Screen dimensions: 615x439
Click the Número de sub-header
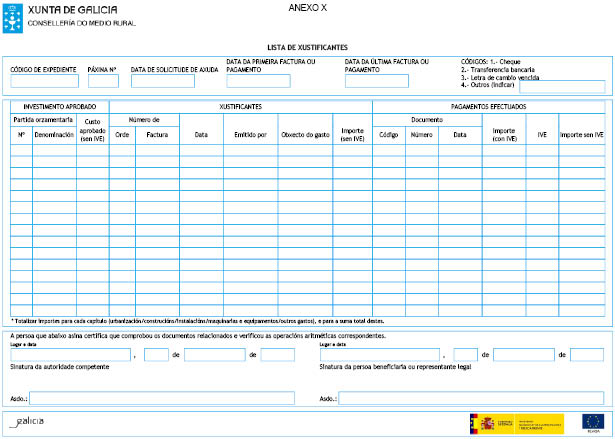pyautogui.click(x=144, y=120)
